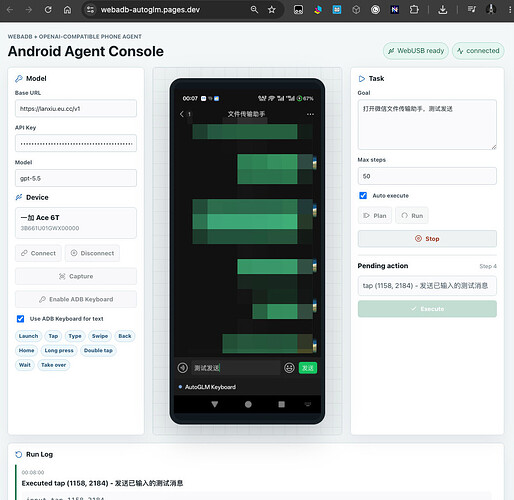Bookmark this page with the star icon
Screen dimensions: 514x500
click(272, 10)
